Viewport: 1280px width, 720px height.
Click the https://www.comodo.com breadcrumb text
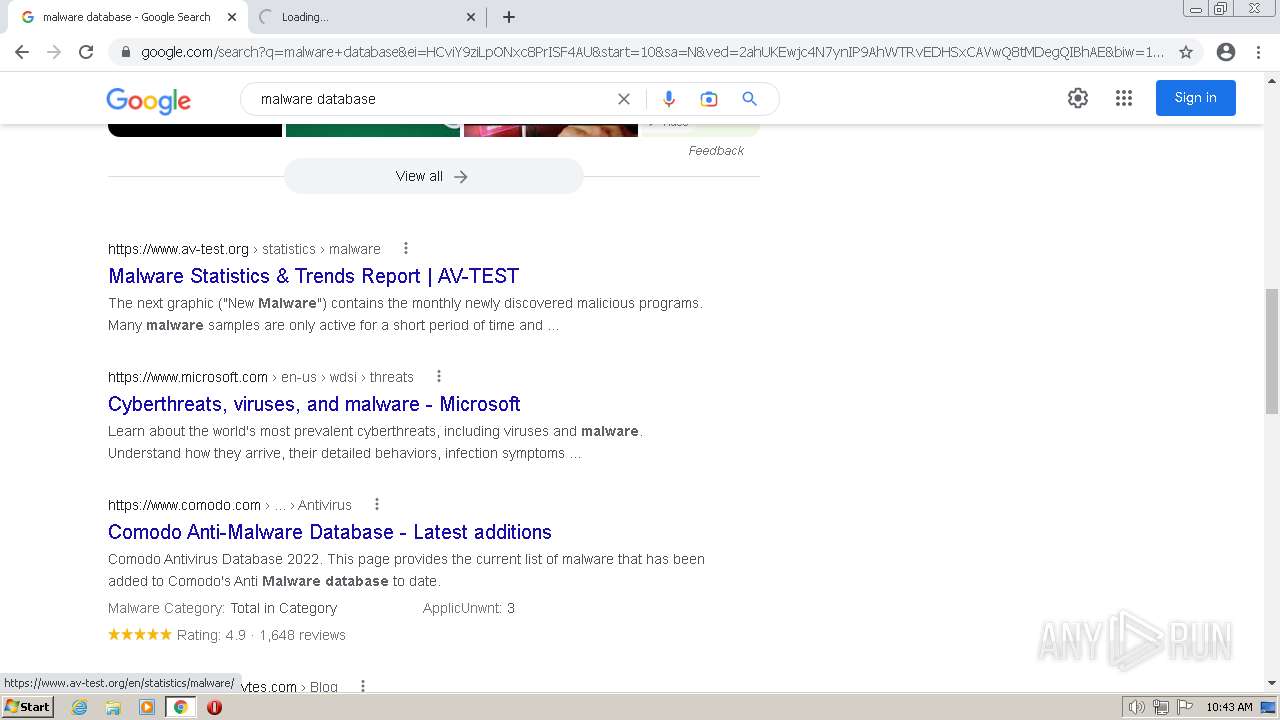coord(184,505)
